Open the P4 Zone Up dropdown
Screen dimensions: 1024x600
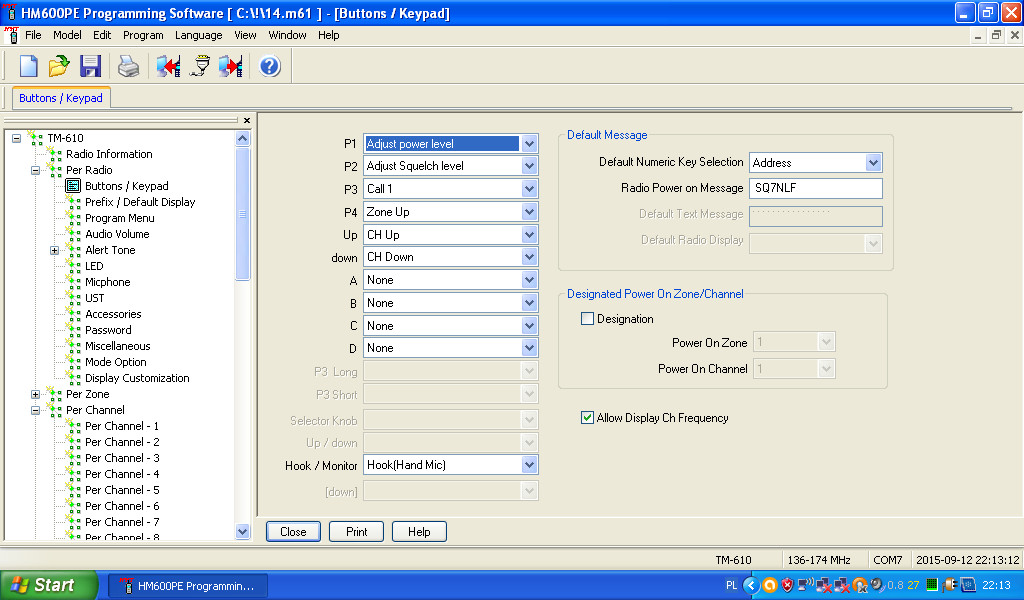tap(530, 212)
